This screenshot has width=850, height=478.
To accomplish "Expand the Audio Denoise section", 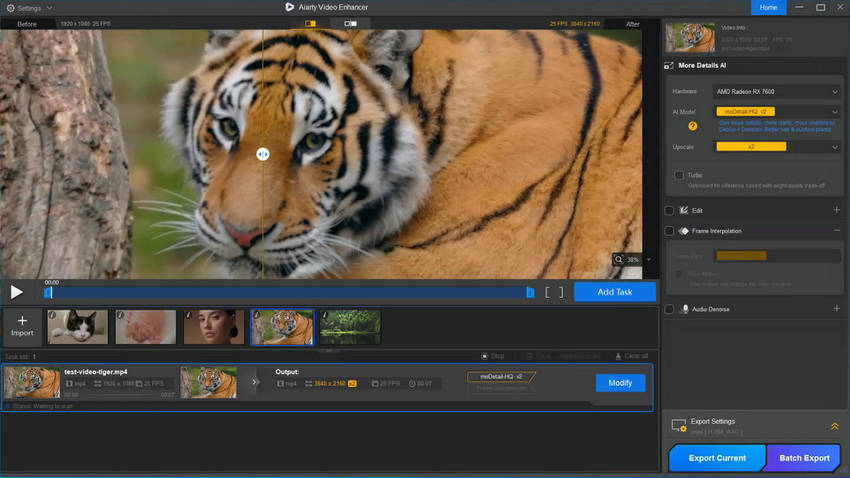I will [836, 308].
